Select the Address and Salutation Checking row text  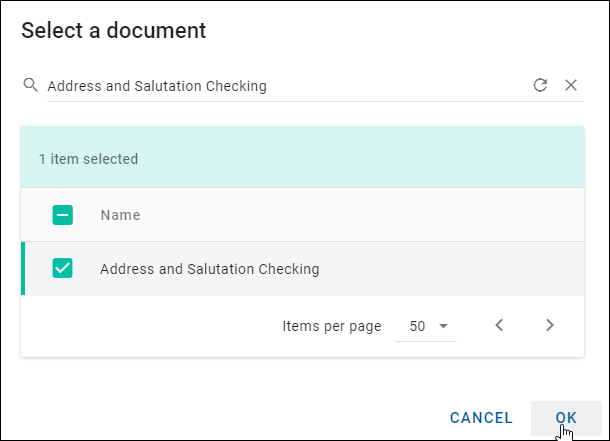(209, 268)
